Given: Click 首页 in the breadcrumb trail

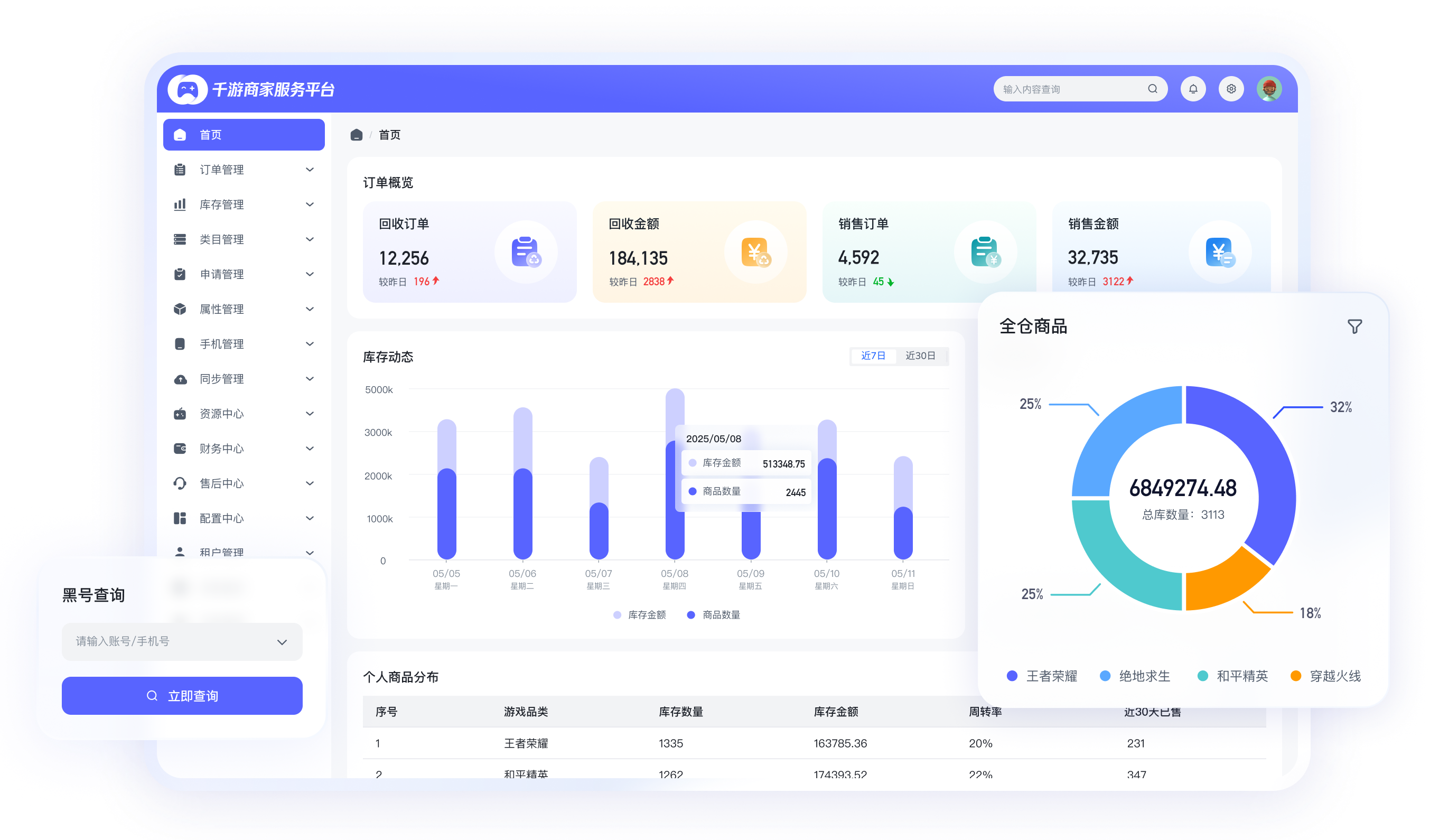Looking at the screenshot, I should (x=390, y=135).
